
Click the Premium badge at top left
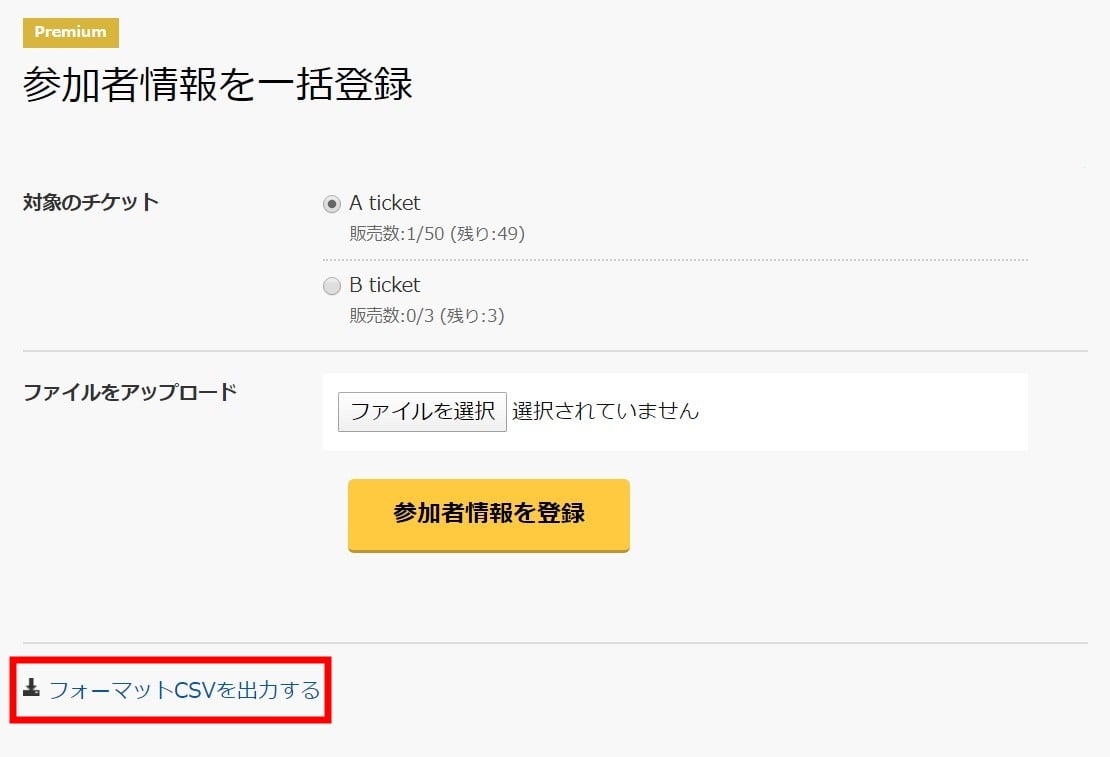[69, 32]
